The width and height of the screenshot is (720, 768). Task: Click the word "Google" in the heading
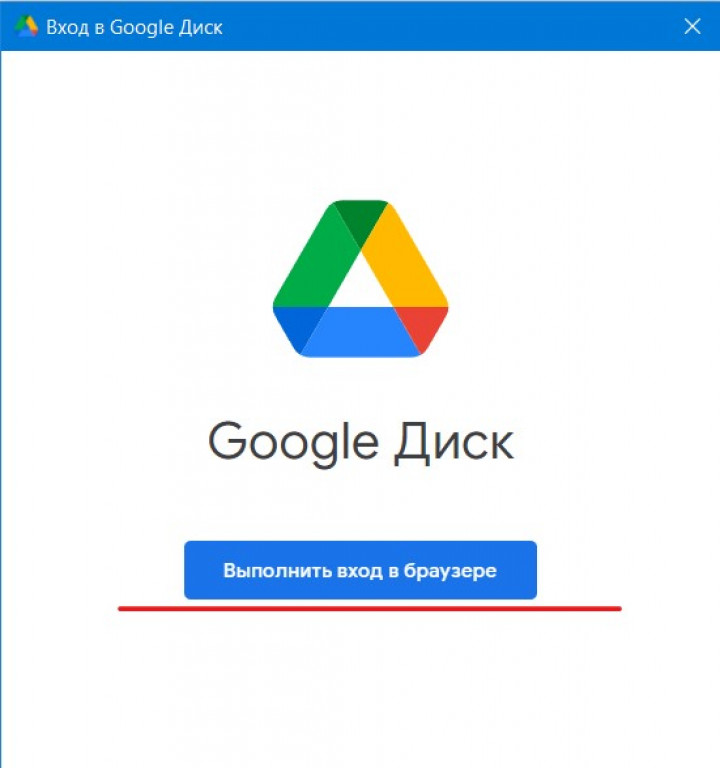pos(293,442)
